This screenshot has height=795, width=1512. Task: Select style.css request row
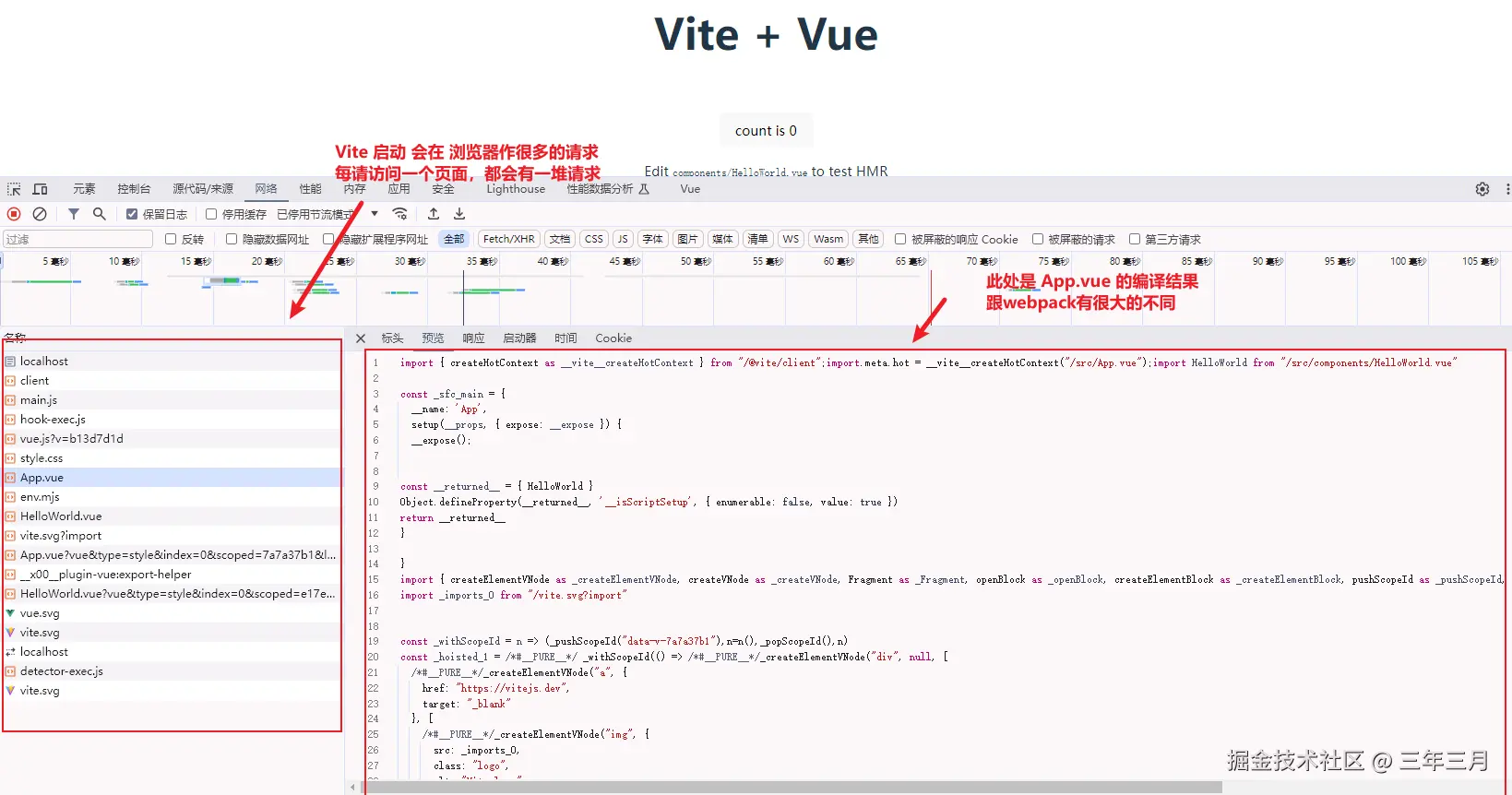(171, 458)
